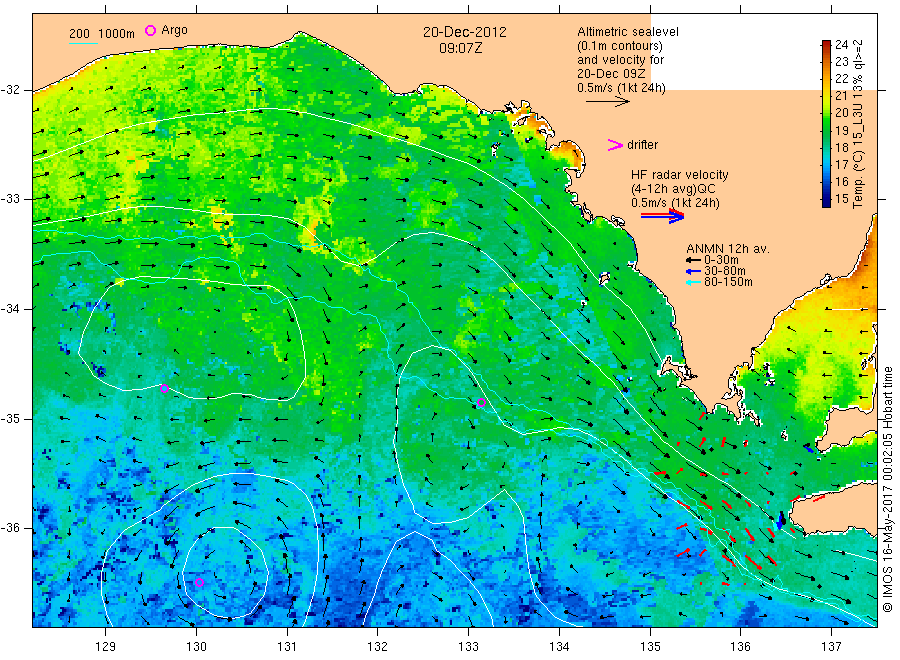This screenshot has width=900, height=660.
Task: Click the -36 latitude axis label
Action: pyautogui.click(x=11, y=528)
